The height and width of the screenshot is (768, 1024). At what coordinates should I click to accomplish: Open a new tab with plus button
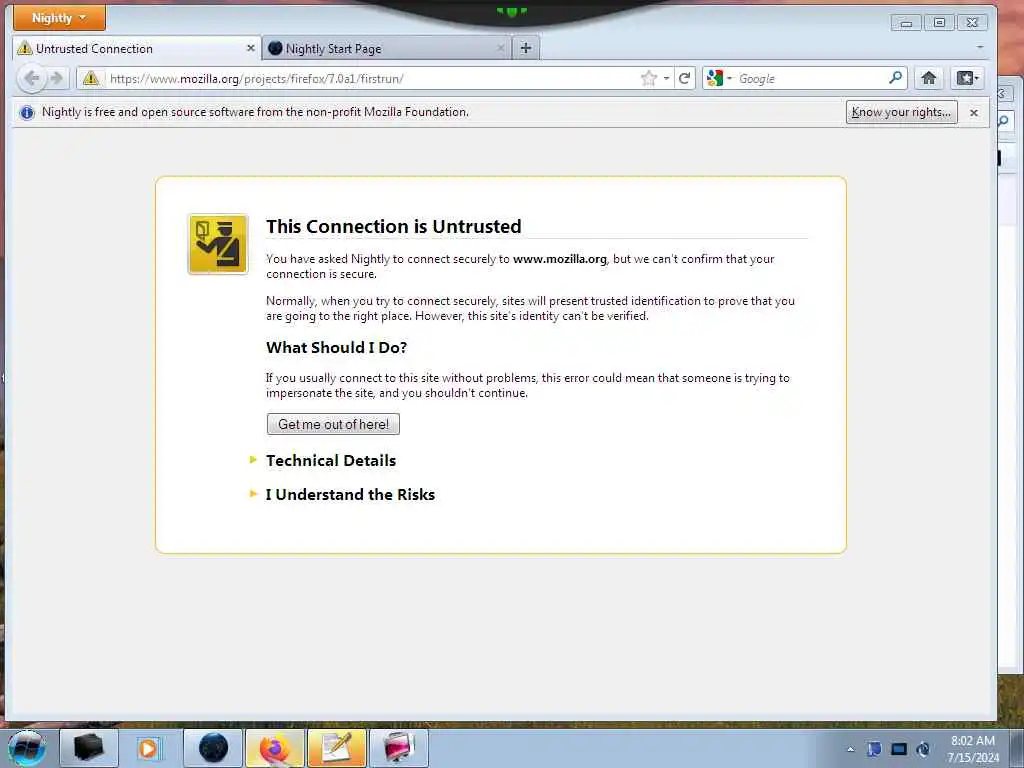[x=526, y=48]
